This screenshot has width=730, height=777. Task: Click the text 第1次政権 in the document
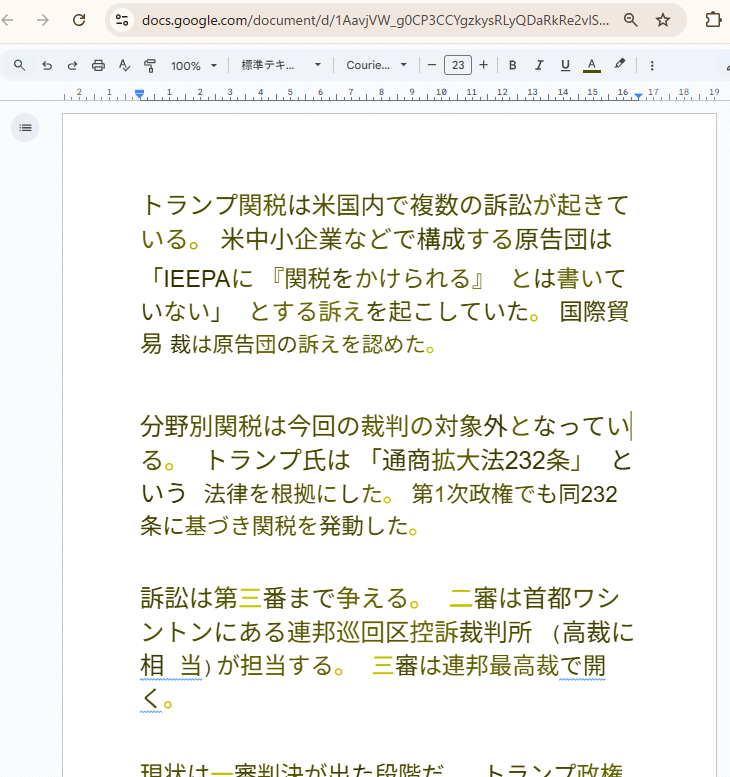coord(463,495)
